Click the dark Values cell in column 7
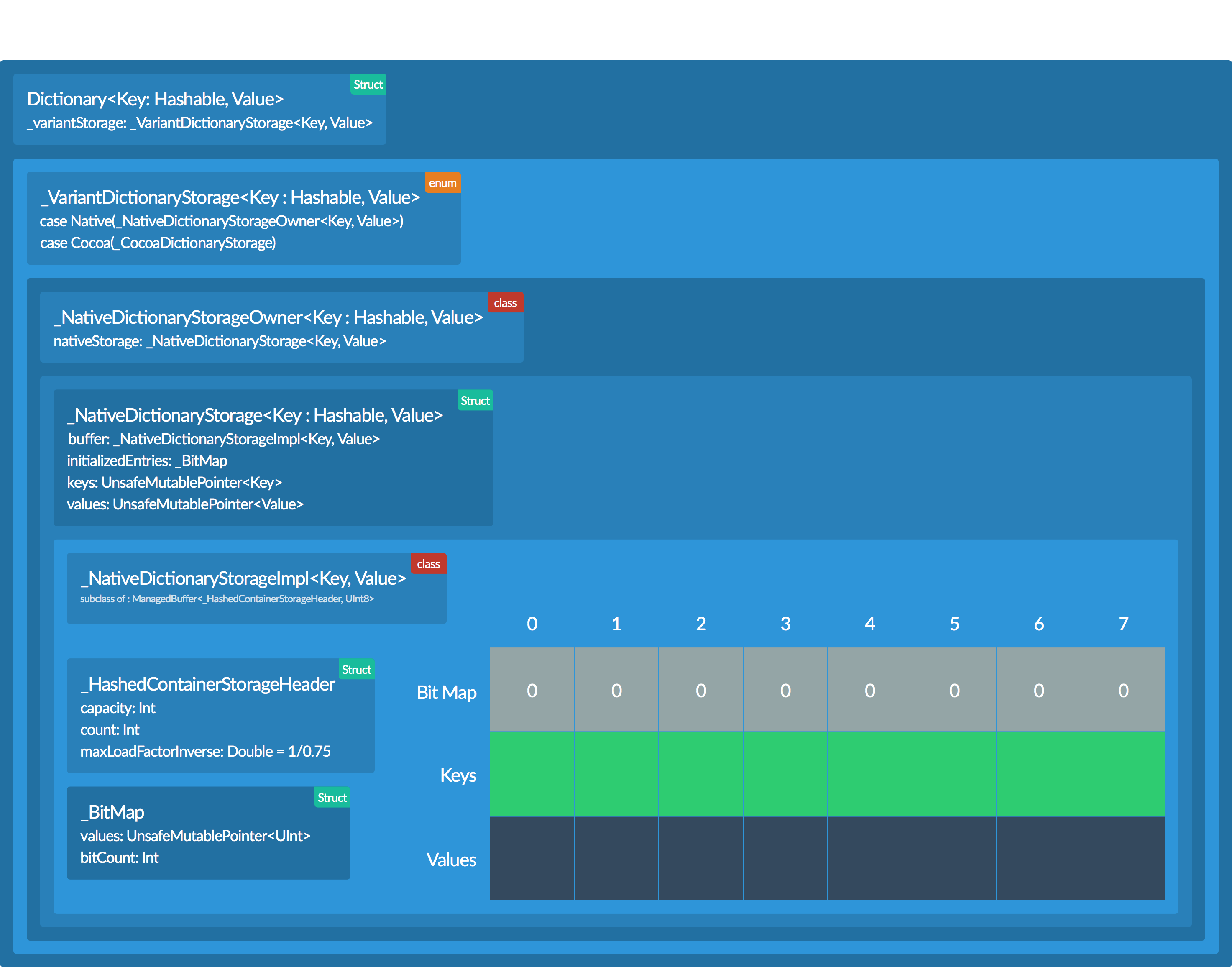The height and width of the screenshot is (967, 1232). click(1123, 858)
